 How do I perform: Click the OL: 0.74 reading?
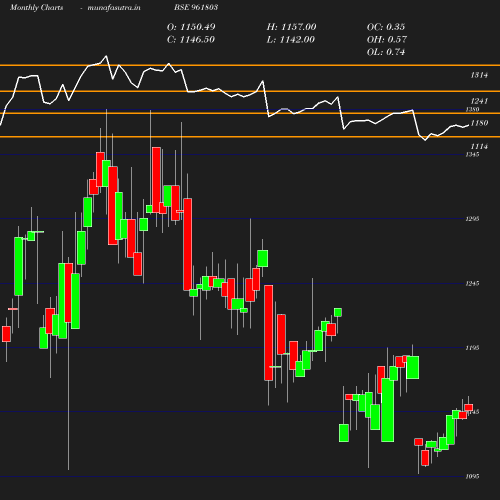pyautogui.click(x=386, y=52)
